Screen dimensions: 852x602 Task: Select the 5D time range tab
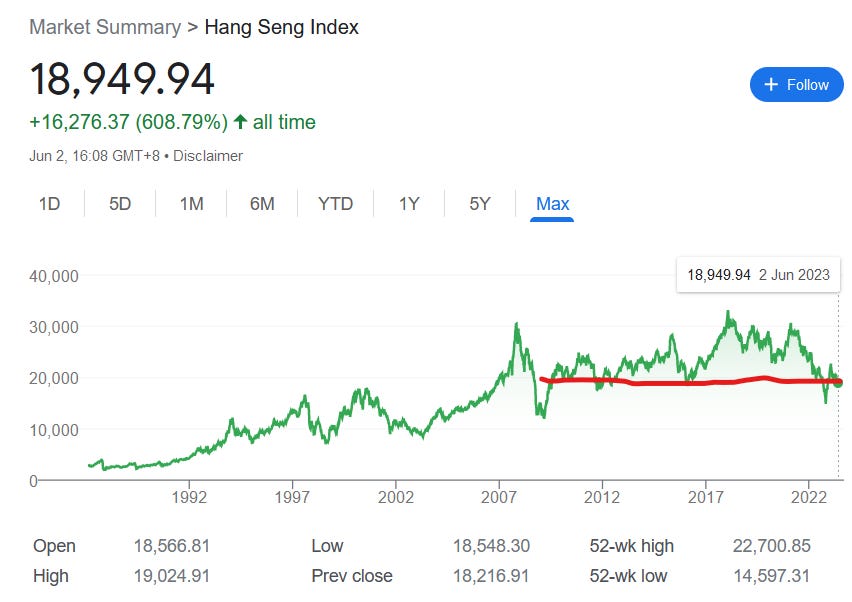click(x=120, y=204)
